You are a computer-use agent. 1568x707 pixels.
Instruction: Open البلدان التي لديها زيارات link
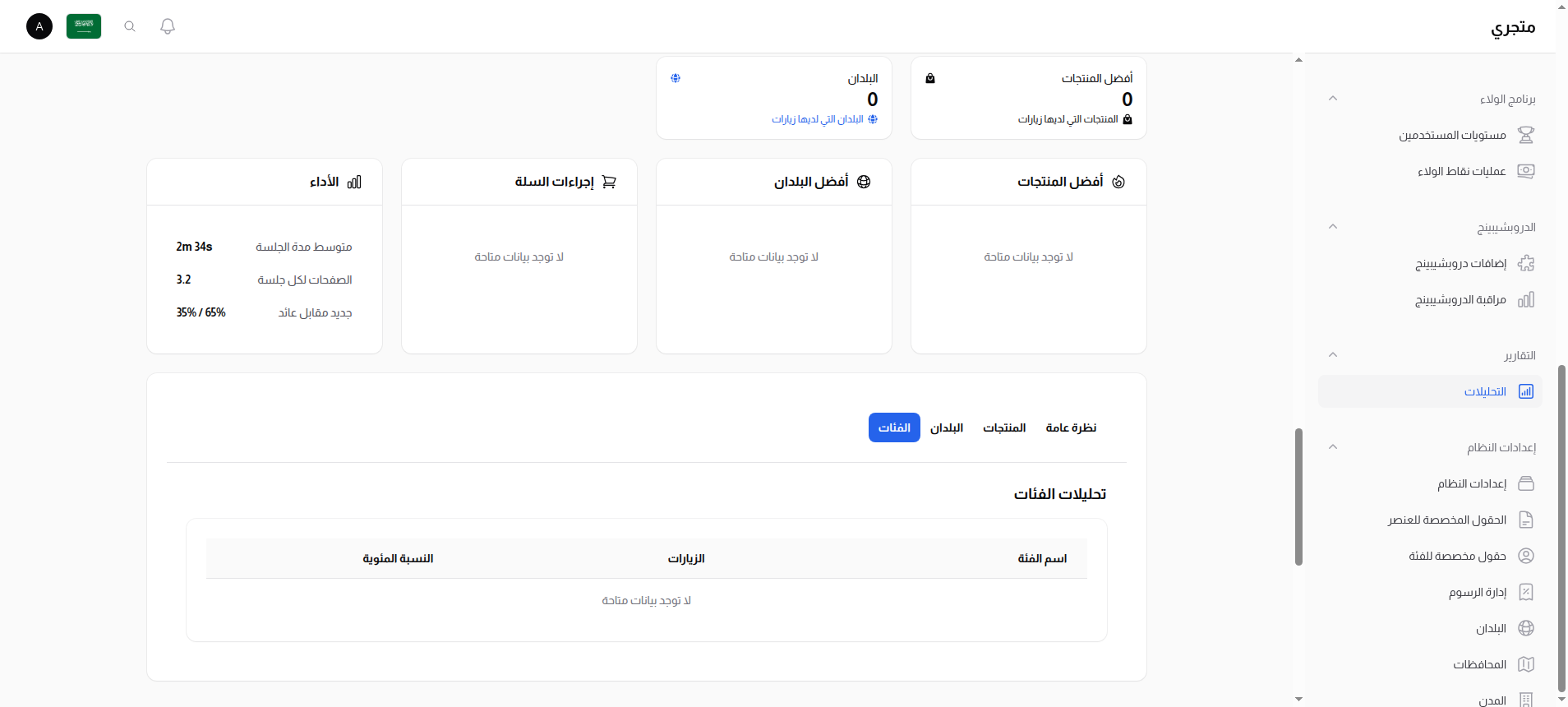(x=826, y=119)
